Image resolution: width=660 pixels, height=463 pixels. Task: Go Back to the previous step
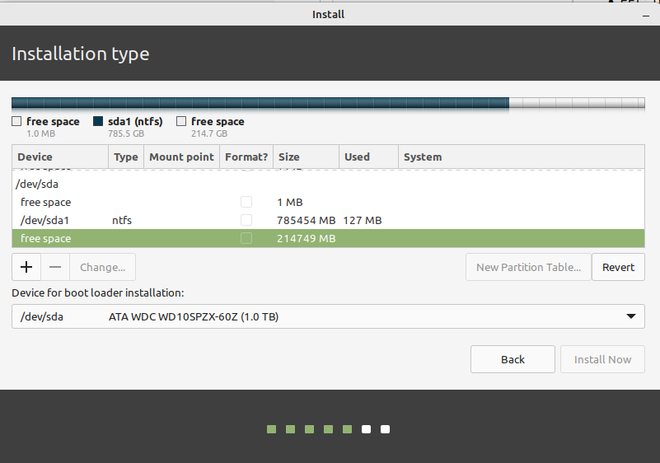point(513,359)
